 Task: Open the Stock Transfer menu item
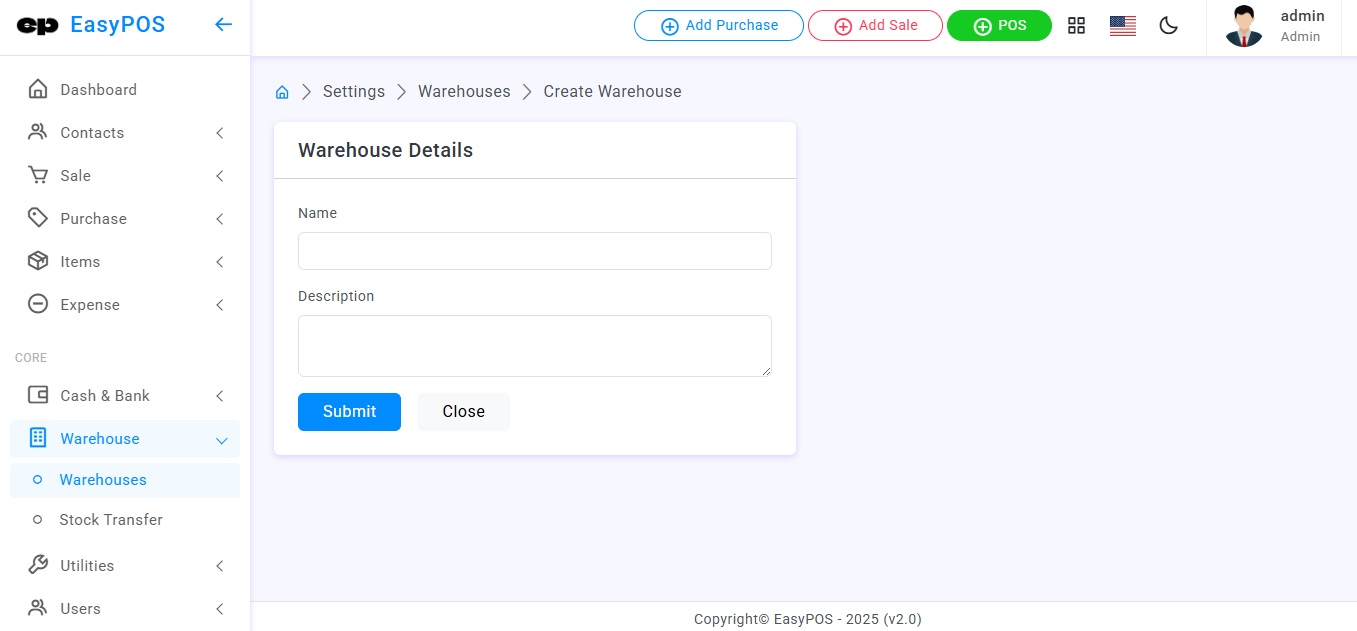point(110,520)
